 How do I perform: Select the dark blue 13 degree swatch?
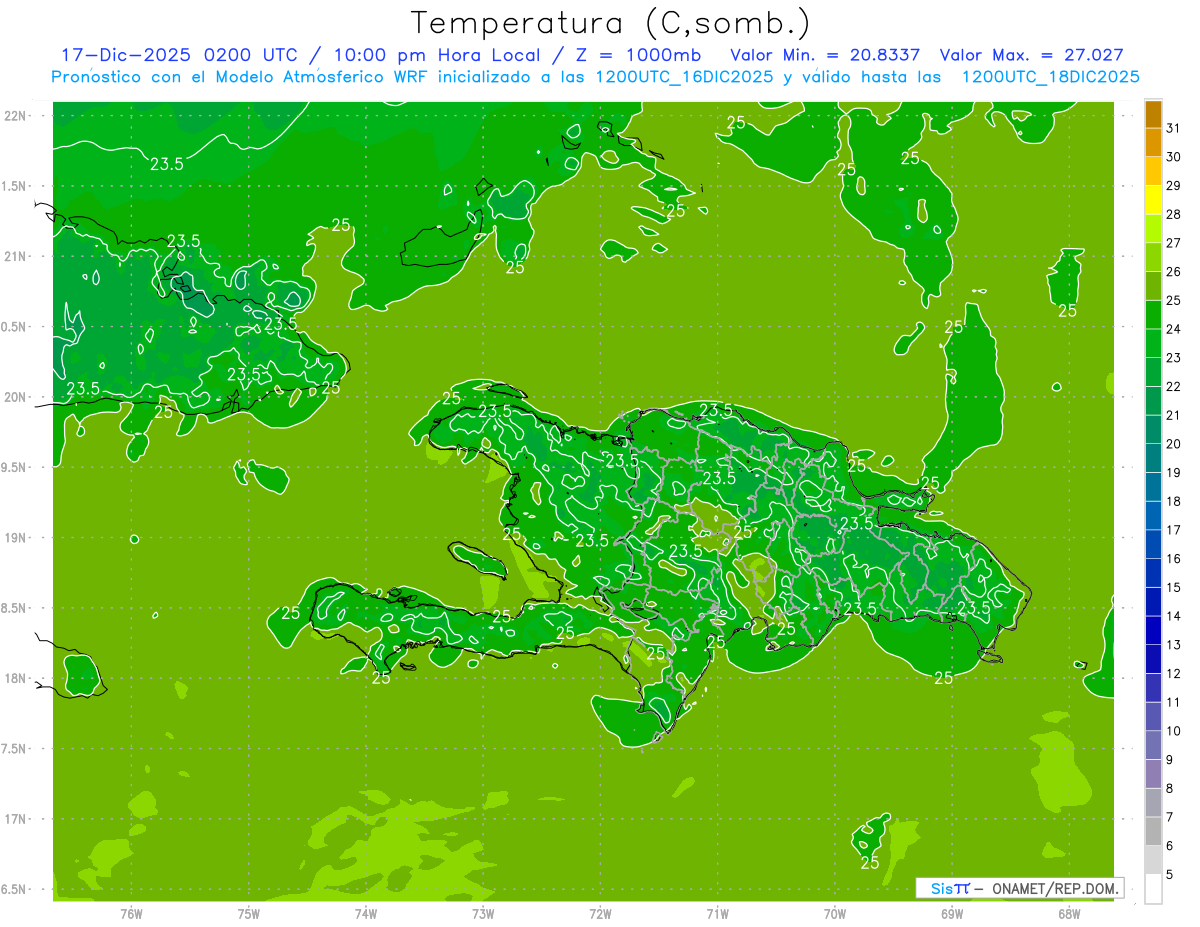(x=1153, y=631)
